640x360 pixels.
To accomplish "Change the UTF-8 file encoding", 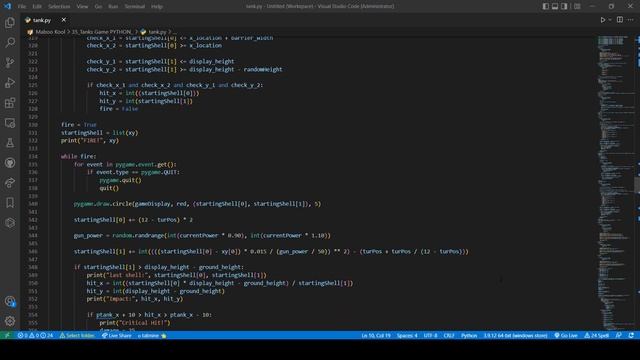I will coord(430,336).
